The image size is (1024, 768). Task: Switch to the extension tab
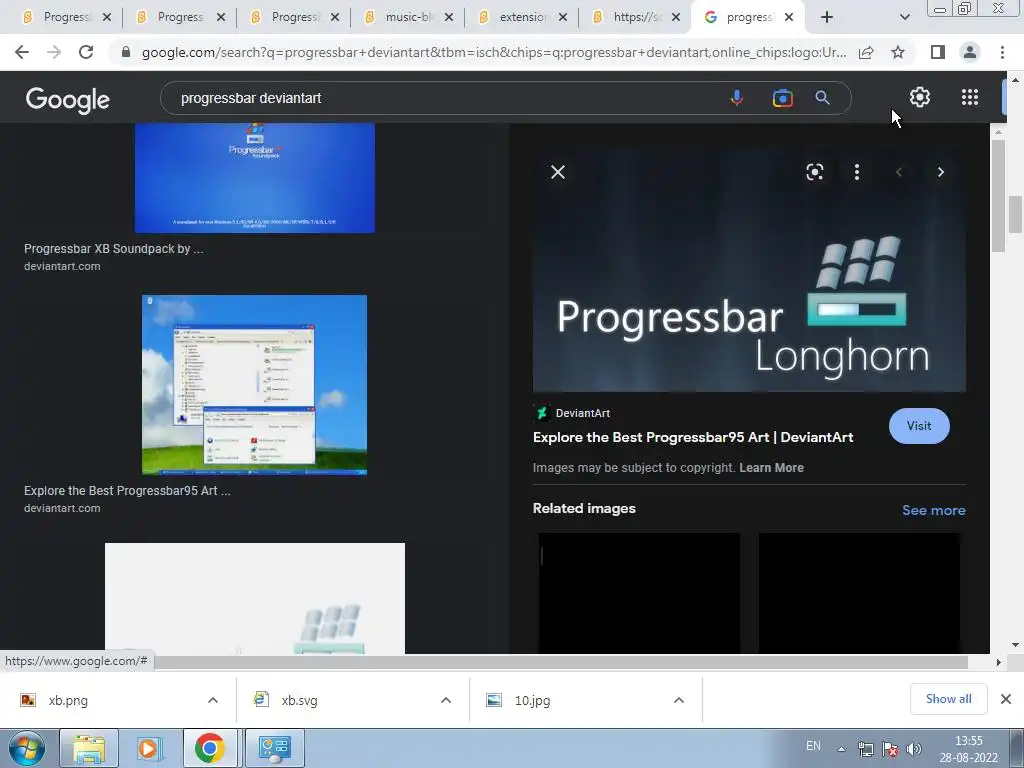coord(520,17)
